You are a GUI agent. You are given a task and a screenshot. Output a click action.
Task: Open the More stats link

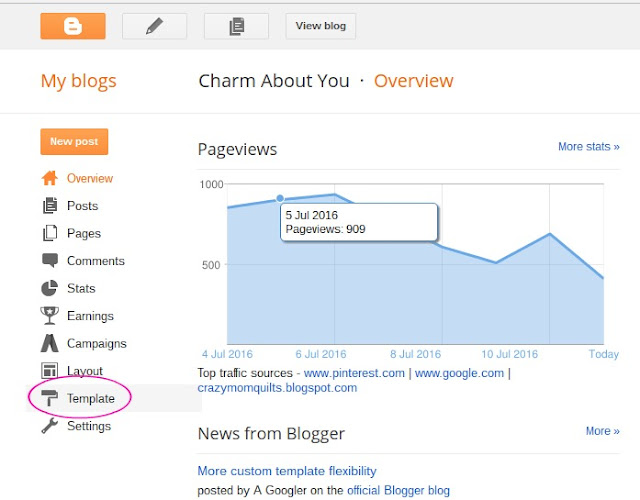[x=588, y=147]
